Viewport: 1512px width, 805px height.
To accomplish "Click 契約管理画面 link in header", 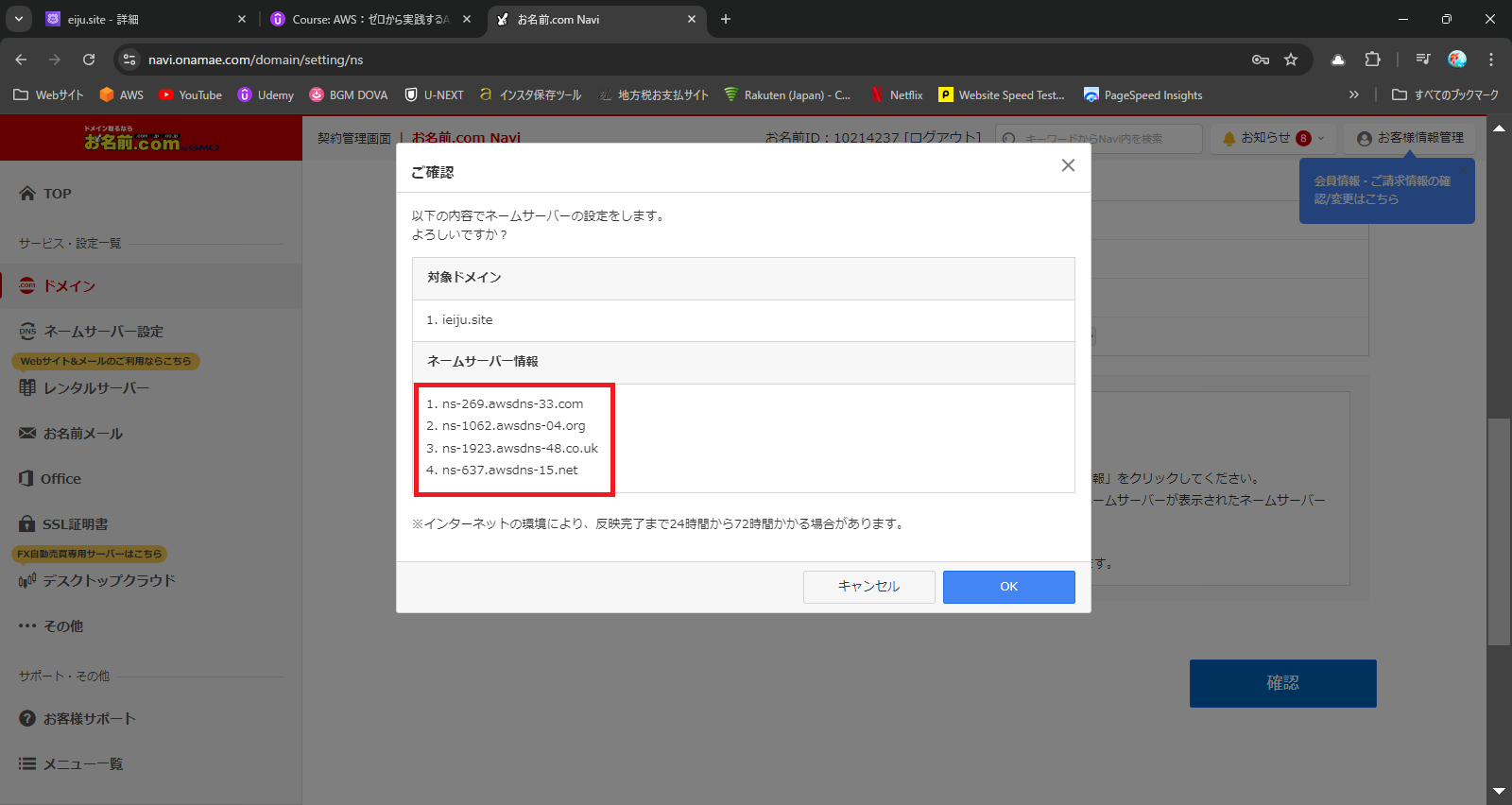I will coord(353,139).
